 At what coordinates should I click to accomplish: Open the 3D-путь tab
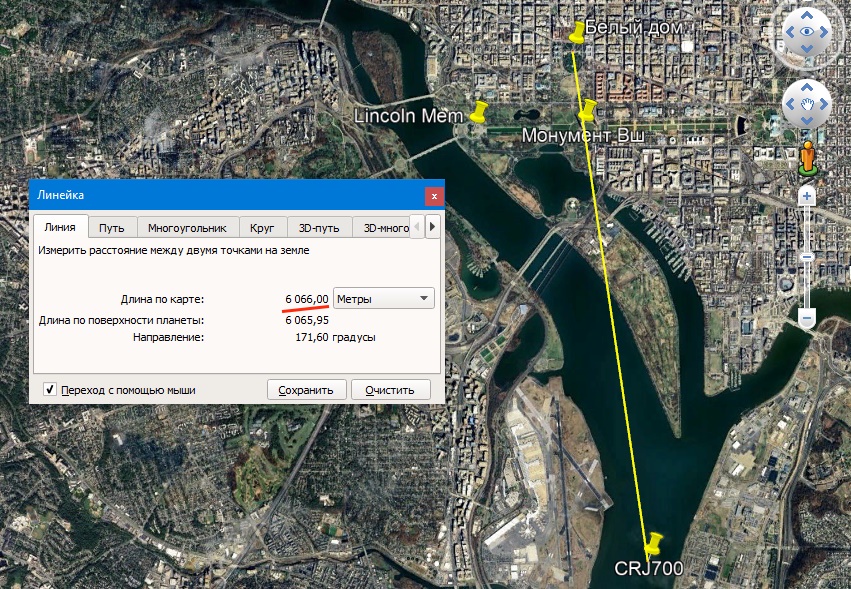(x=319, y=228)
